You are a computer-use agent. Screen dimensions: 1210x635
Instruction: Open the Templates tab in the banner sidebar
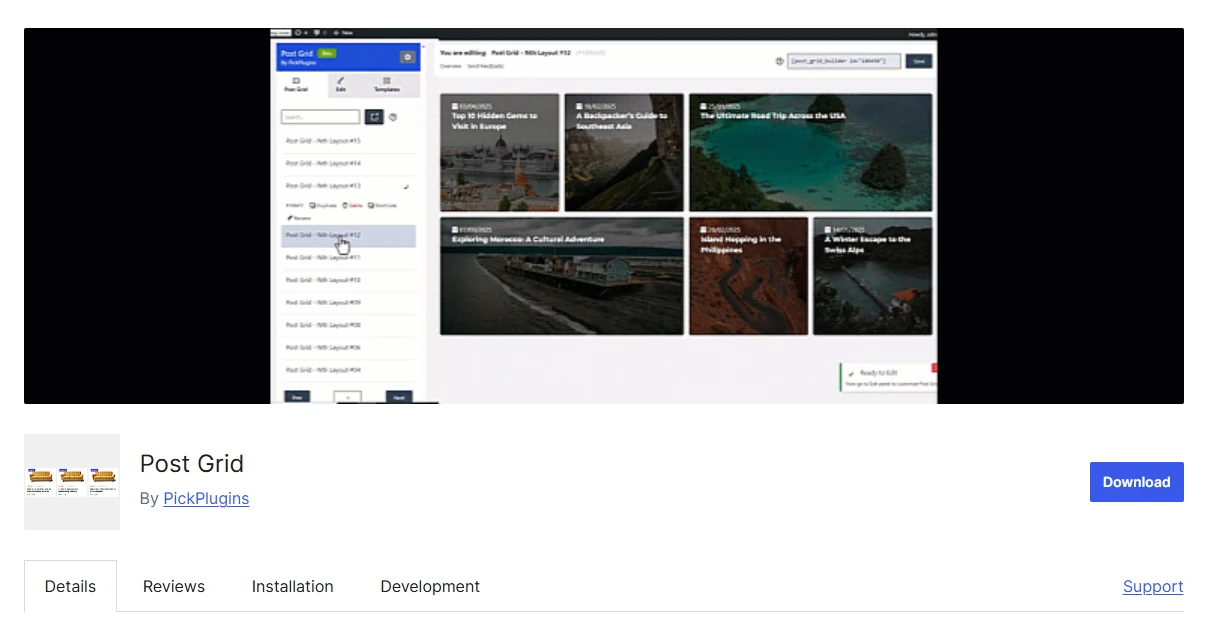pos(386,84)
